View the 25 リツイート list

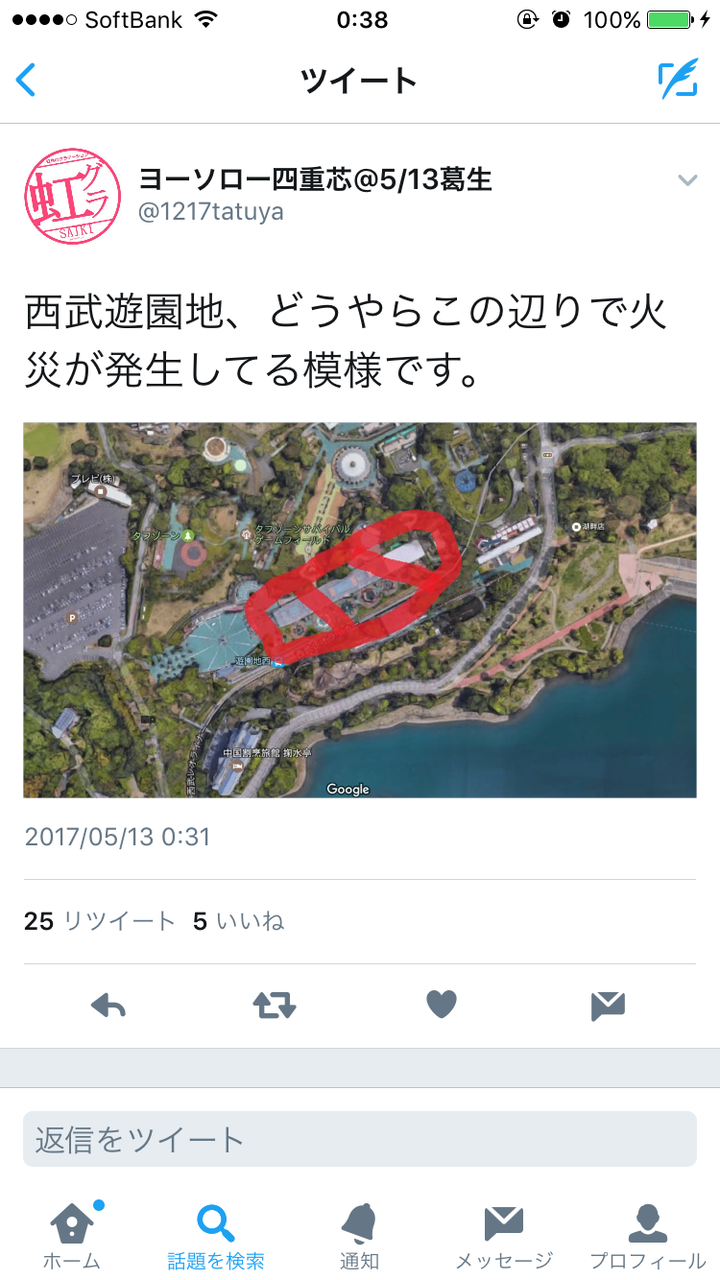[x=100, y=921]
